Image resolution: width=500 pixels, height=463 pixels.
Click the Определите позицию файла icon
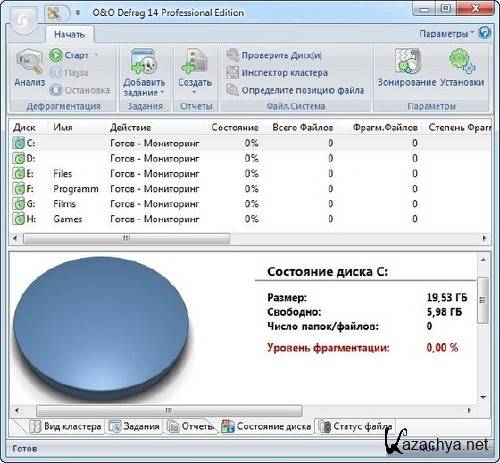[233, 90]
